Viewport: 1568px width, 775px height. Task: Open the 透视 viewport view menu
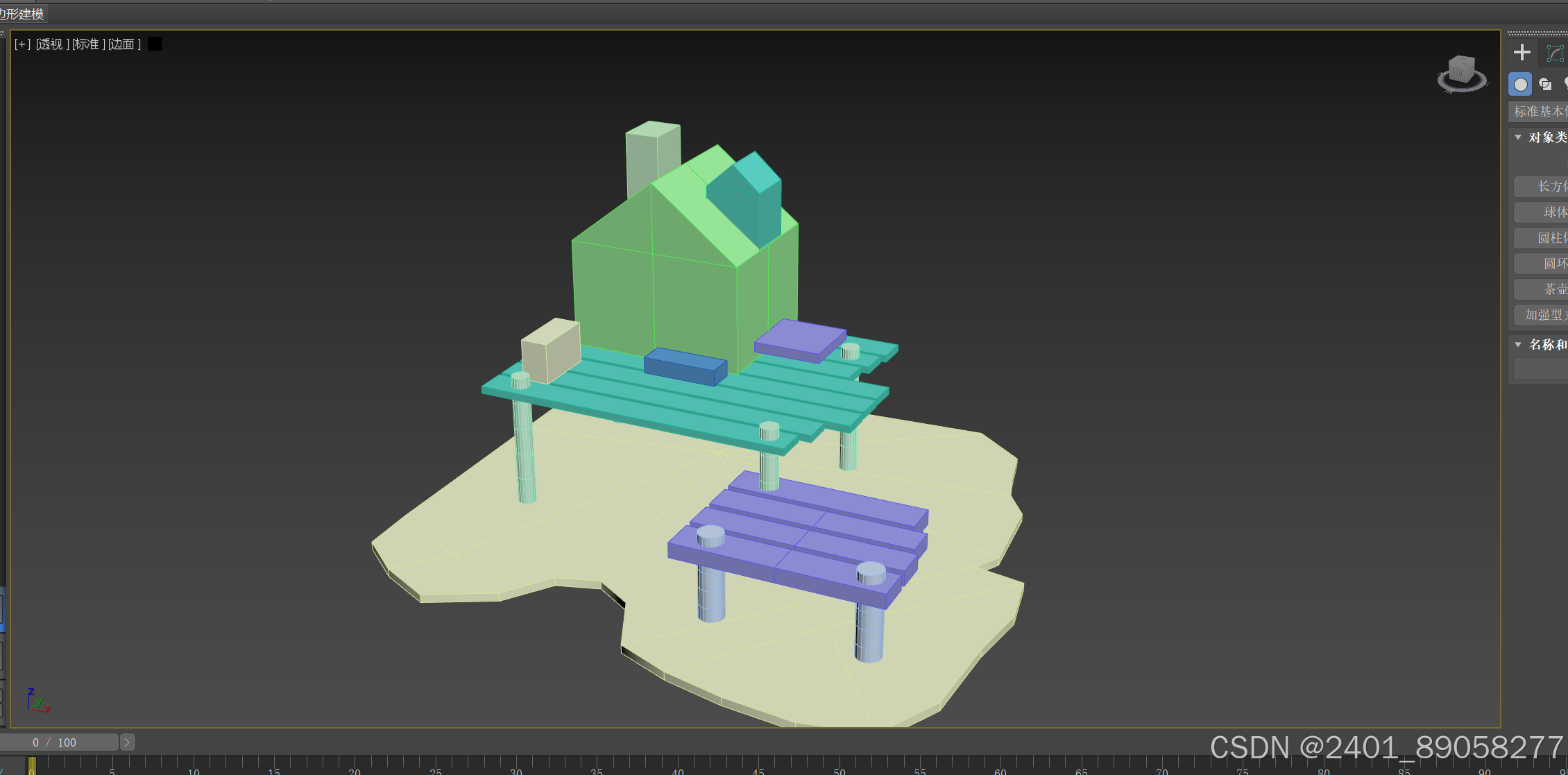pyautogui.click(x=52, y=44)
